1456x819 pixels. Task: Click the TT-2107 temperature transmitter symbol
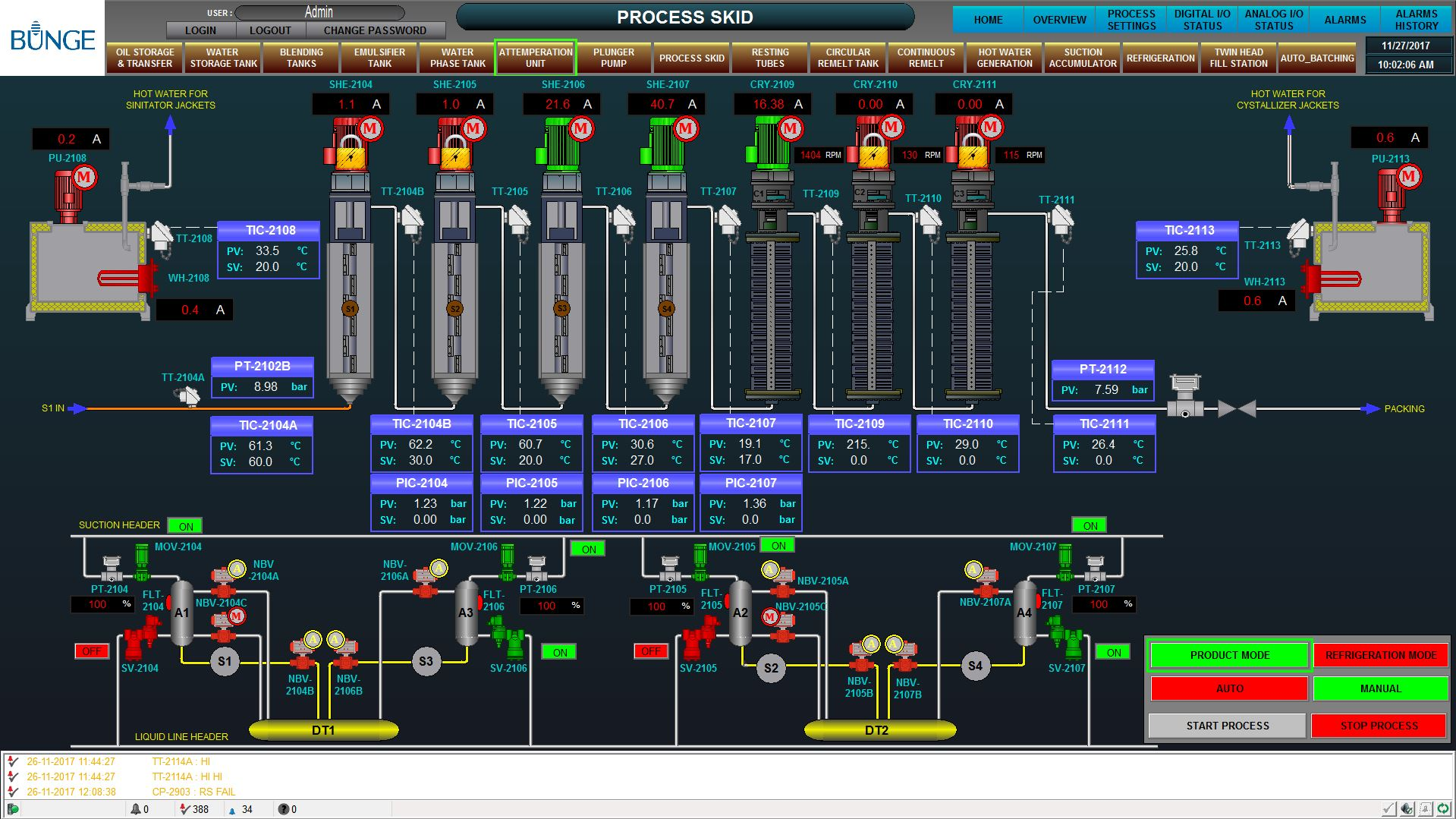[728, 221]
